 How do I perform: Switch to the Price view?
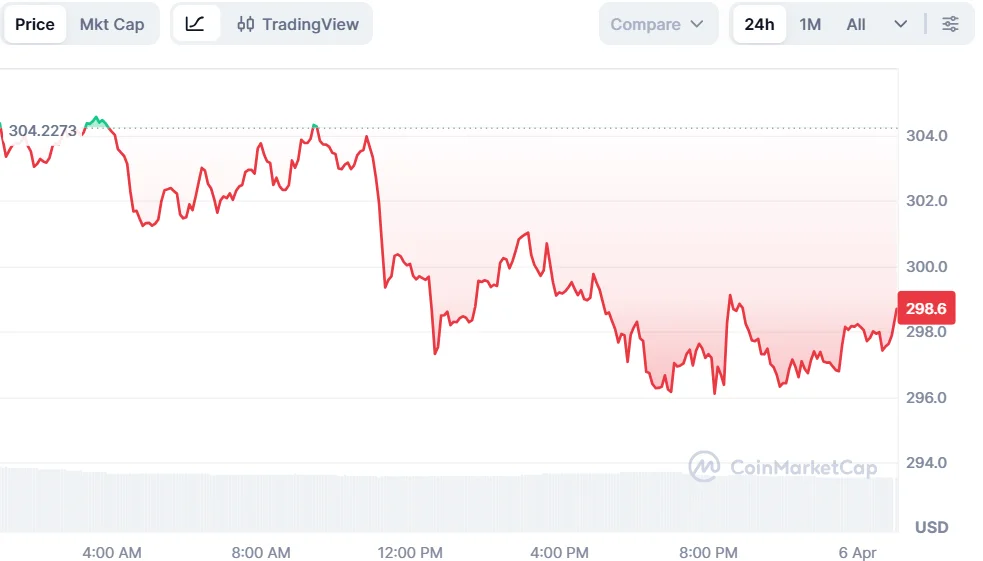click(35, 24)
